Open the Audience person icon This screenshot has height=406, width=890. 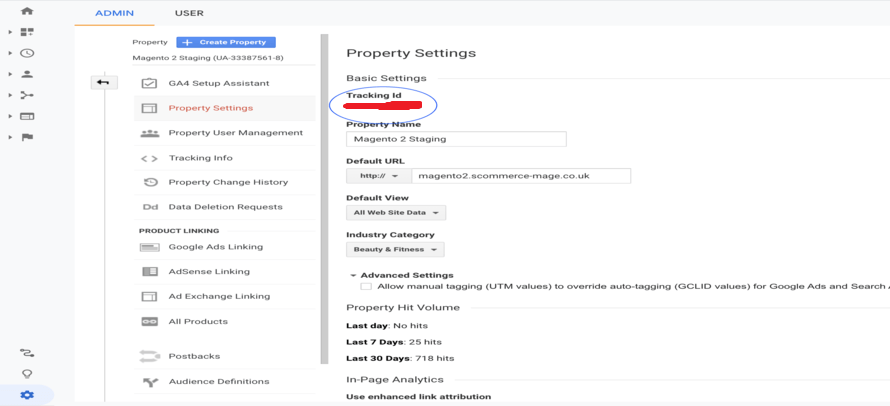coord(27,74)
